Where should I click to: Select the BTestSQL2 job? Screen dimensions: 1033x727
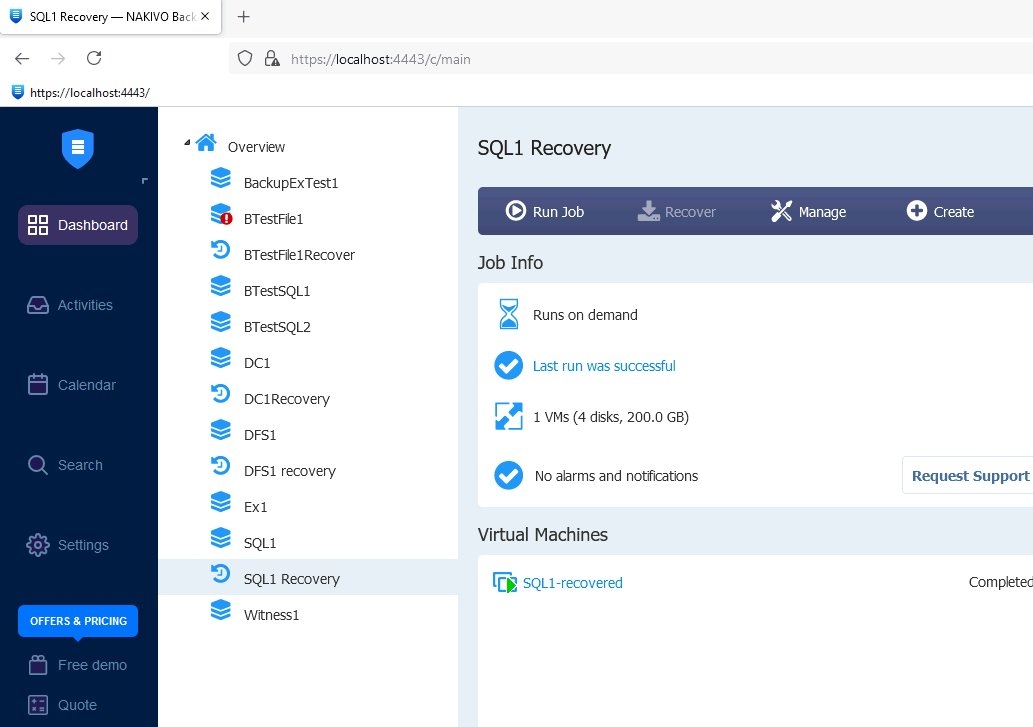coord(277,327)
